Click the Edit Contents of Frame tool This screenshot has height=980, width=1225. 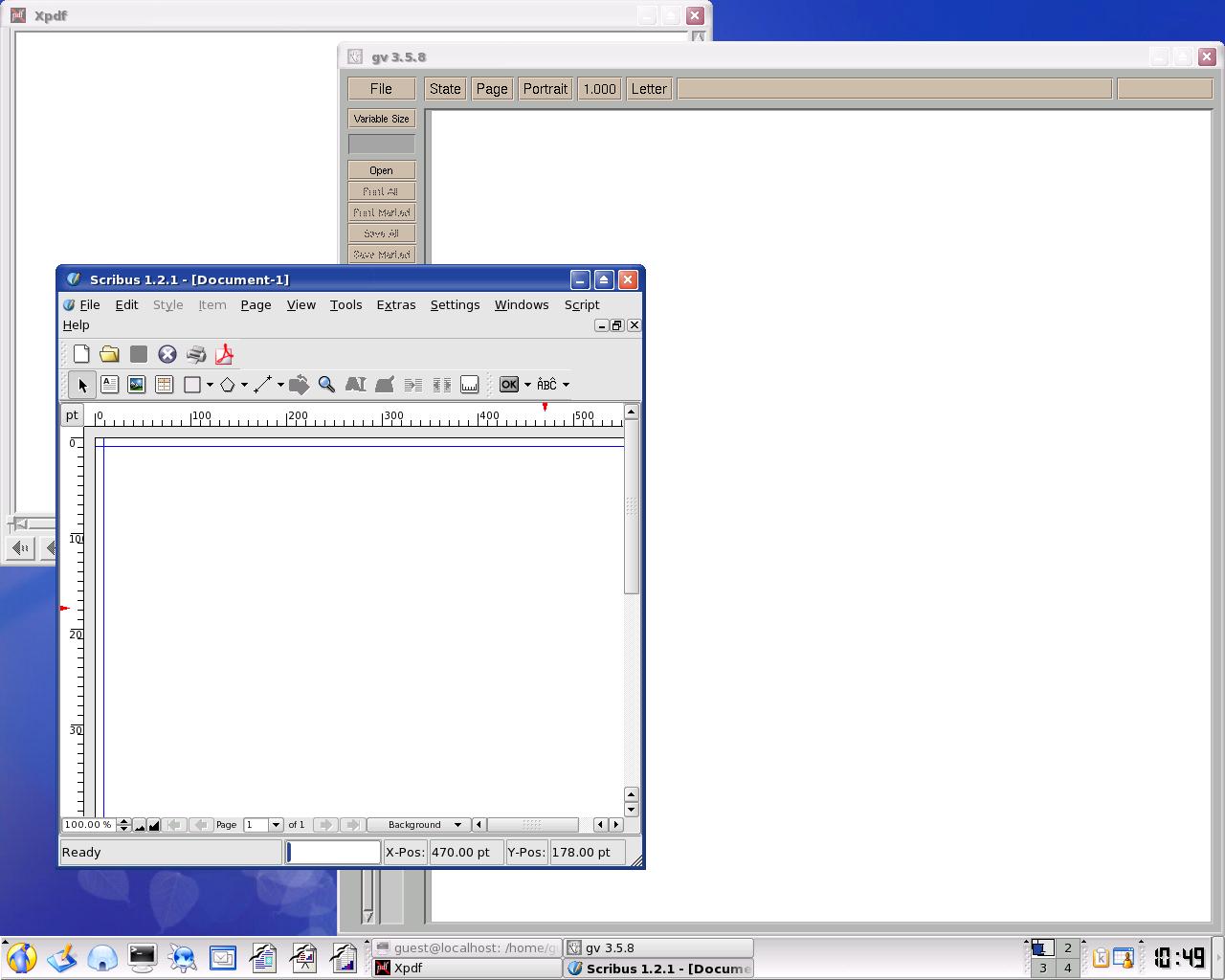355,385
